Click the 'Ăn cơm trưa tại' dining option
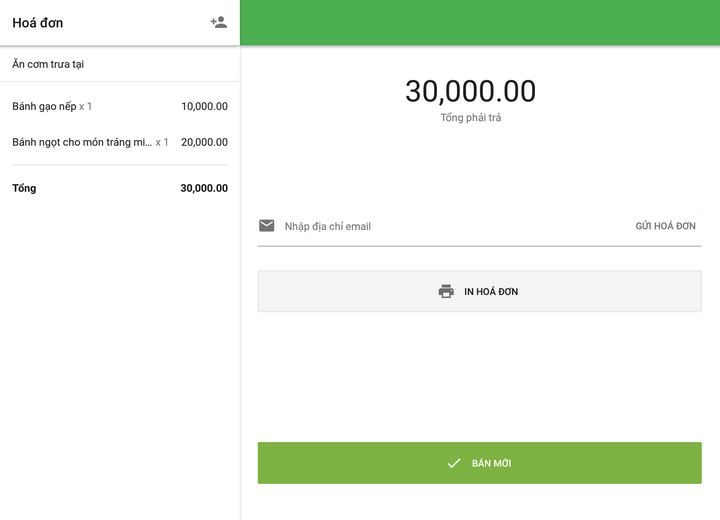The height and width of the screenshot is (520, 720). click(x=48, y=64)
